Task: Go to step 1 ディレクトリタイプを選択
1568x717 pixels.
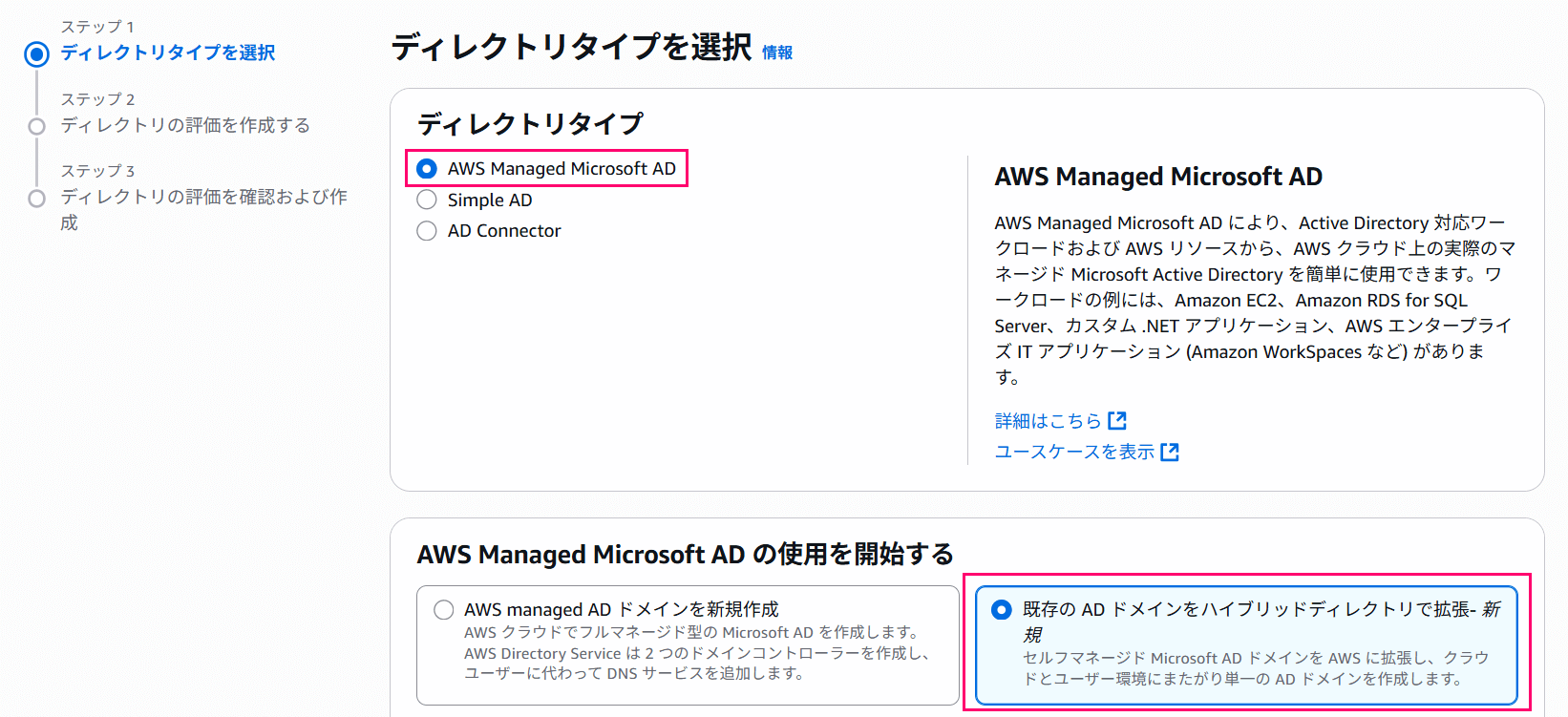Action: tap(168, 53)
